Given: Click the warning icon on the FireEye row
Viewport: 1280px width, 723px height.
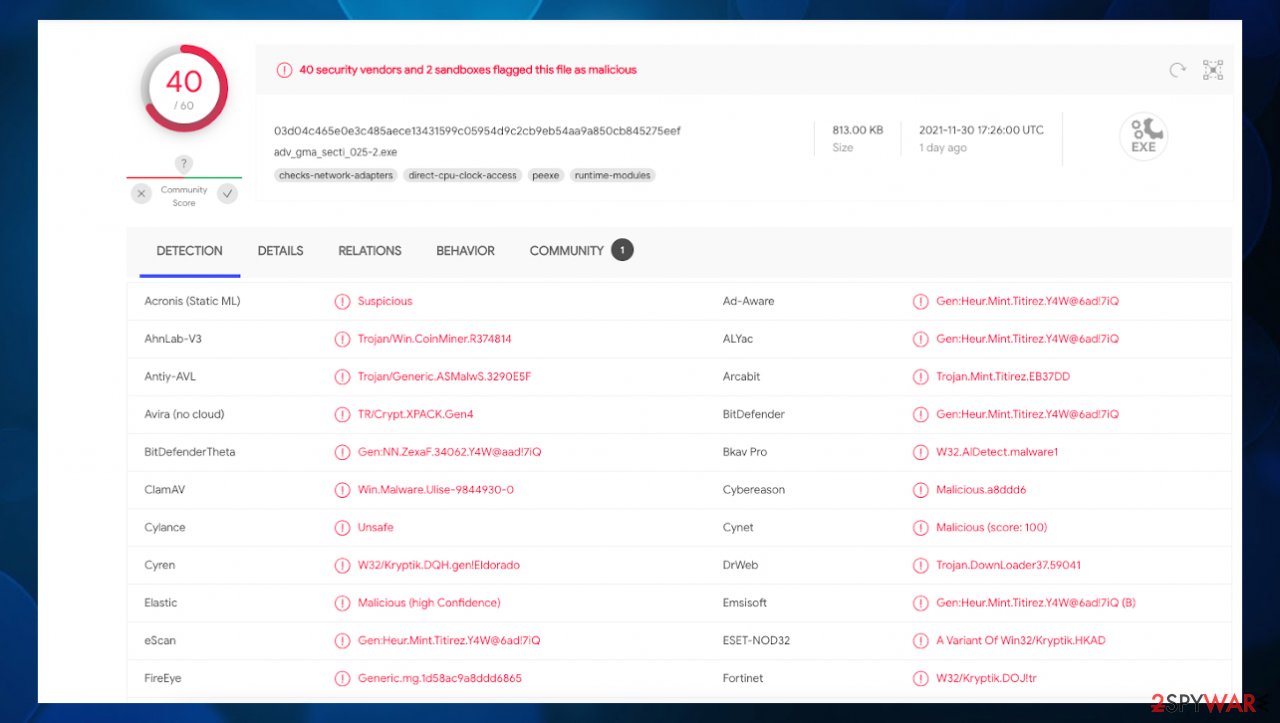Looking at the screenshot, I should [342, 678].
